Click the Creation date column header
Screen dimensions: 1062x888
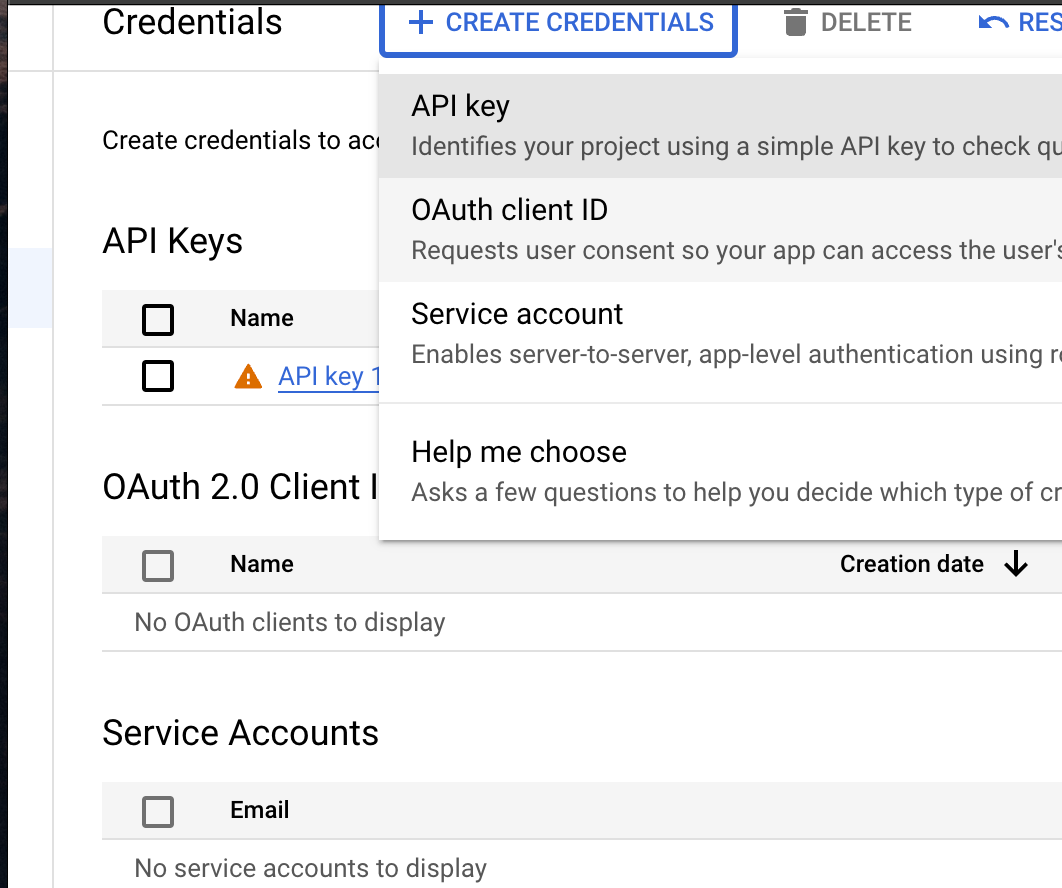coord(912,564)
